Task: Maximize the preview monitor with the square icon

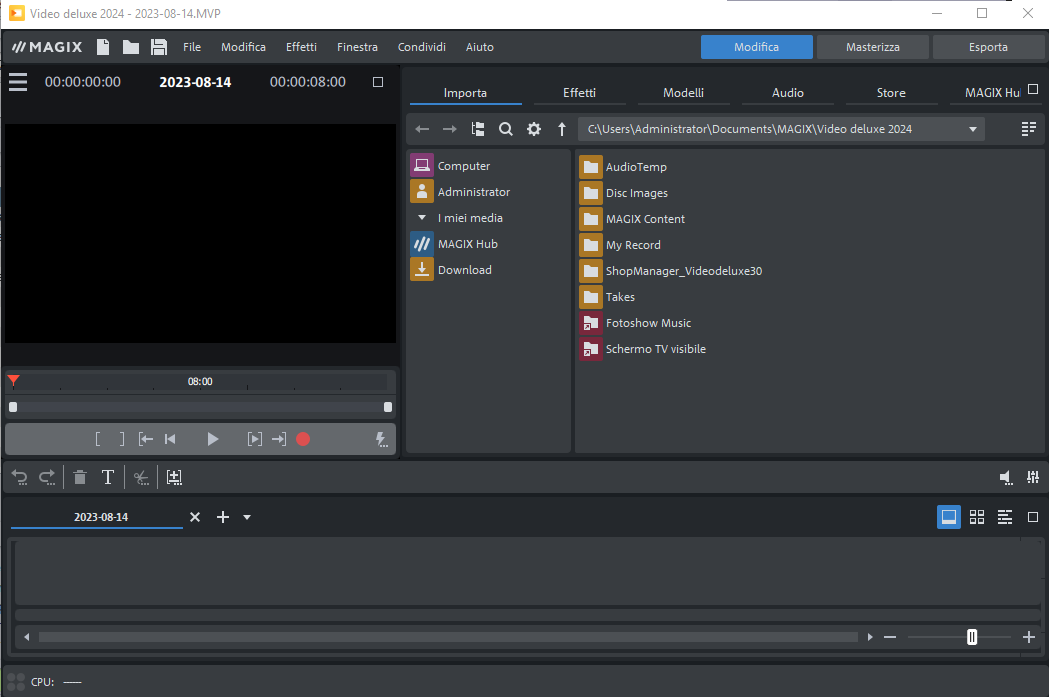Action: (378, 82)
